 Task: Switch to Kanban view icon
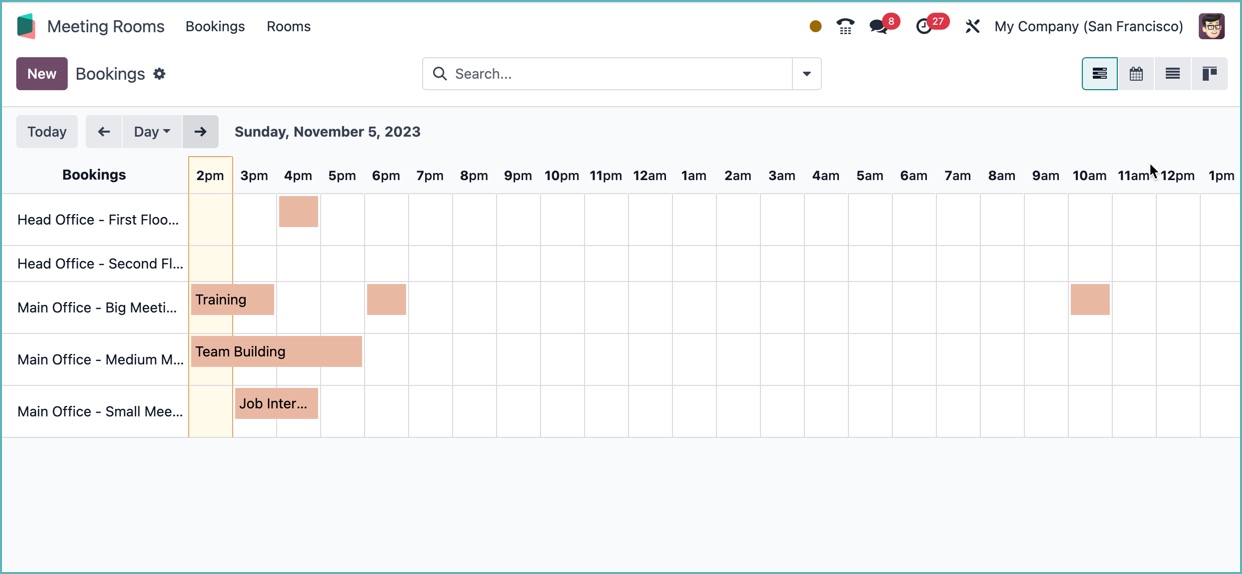pyautogui.click(x=1209, y=74)
